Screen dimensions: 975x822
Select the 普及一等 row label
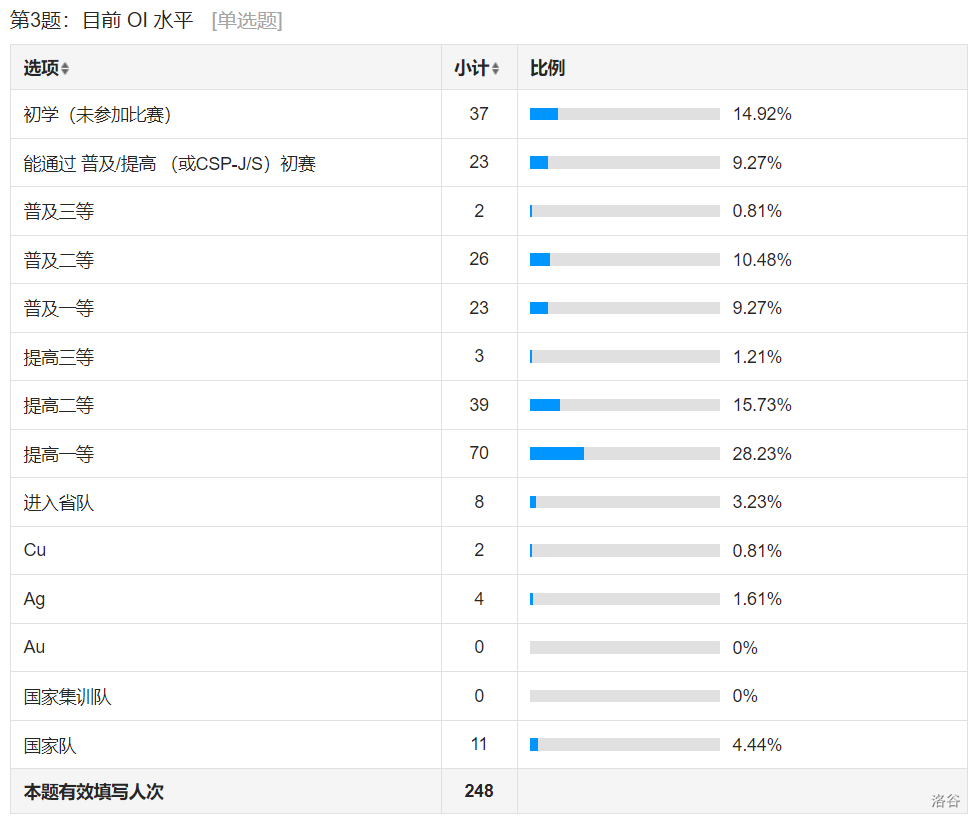point(59,309)
